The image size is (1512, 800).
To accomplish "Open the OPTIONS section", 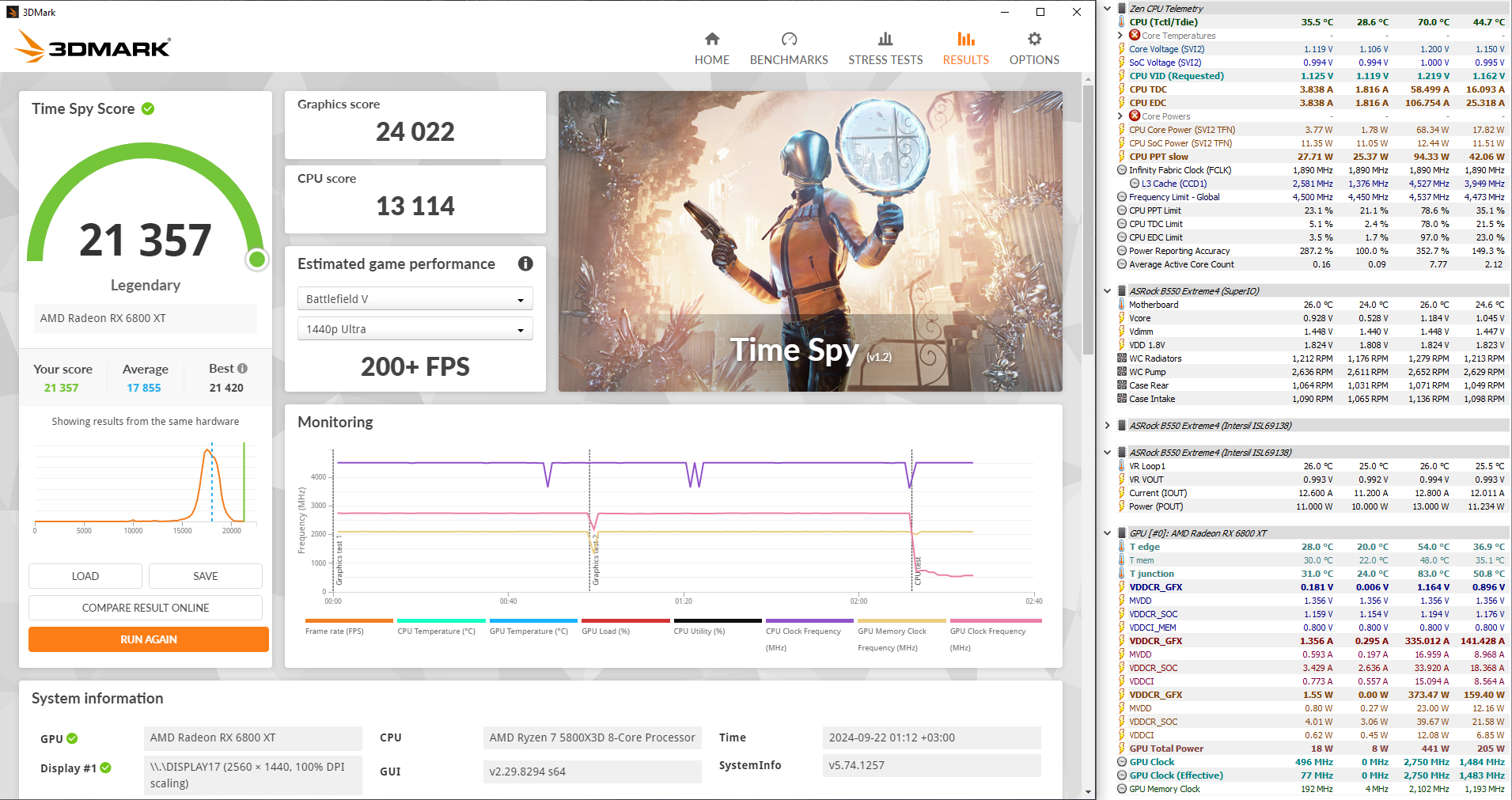I will pyautogui.click(x=1034, y=49).
